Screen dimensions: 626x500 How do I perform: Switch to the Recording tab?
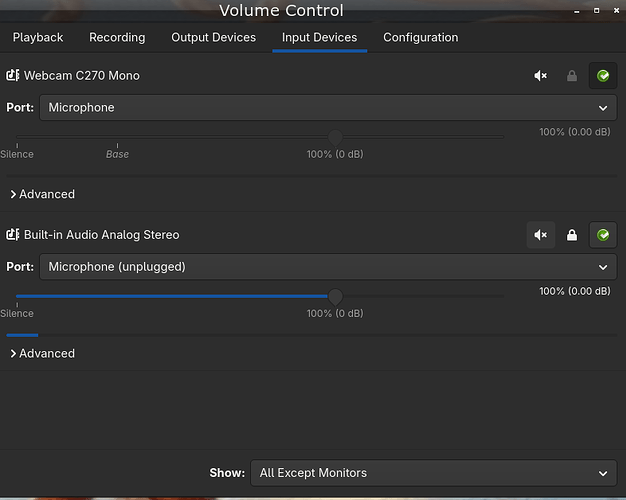(x=117, y=38)
